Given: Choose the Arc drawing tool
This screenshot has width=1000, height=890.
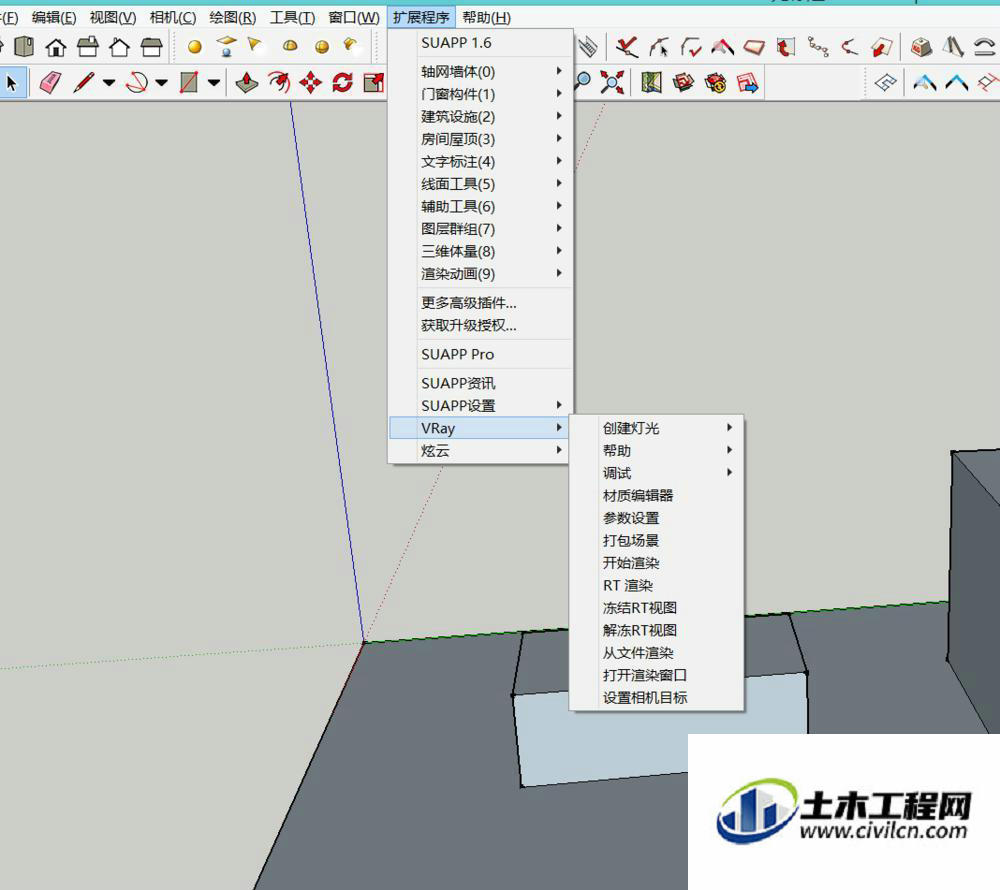Looking at the screenshot, I should click(136, 83).
